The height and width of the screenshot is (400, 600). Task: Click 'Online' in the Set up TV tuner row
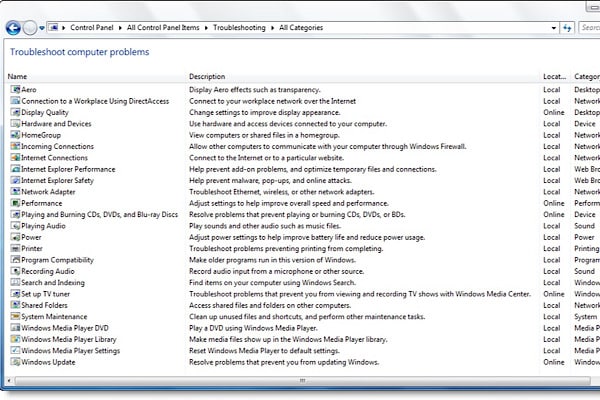point(554,294)
